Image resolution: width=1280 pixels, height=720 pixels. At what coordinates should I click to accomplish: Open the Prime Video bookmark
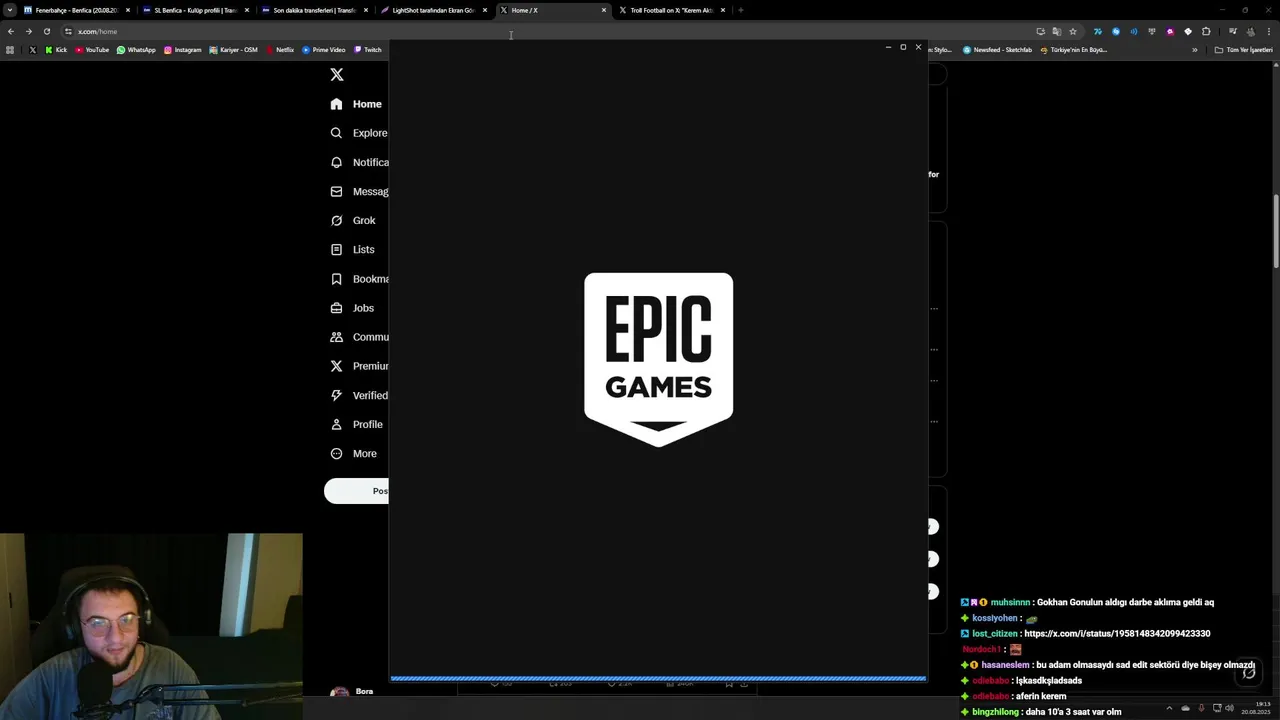(x=324, y=50)
